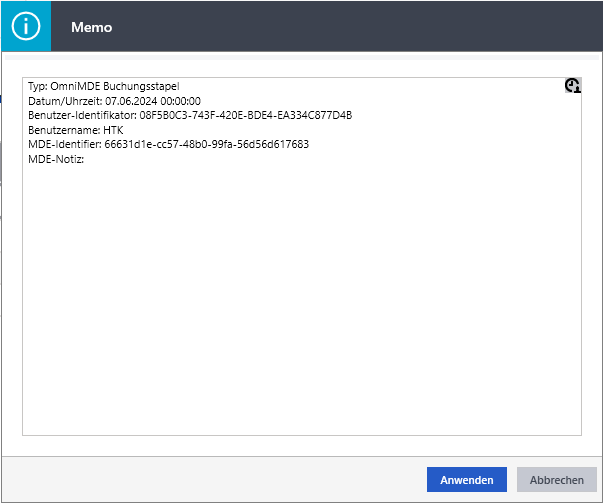Click the blue info icon in header

point(26,26)
